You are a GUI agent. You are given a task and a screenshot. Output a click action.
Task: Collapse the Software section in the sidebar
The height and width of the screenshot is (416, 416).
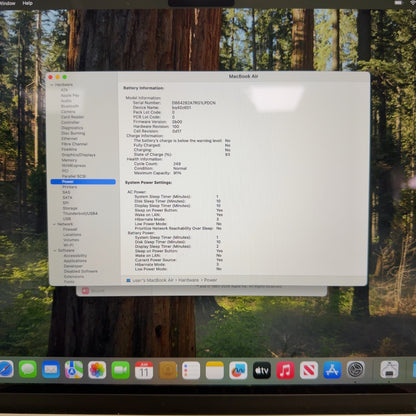55,250
